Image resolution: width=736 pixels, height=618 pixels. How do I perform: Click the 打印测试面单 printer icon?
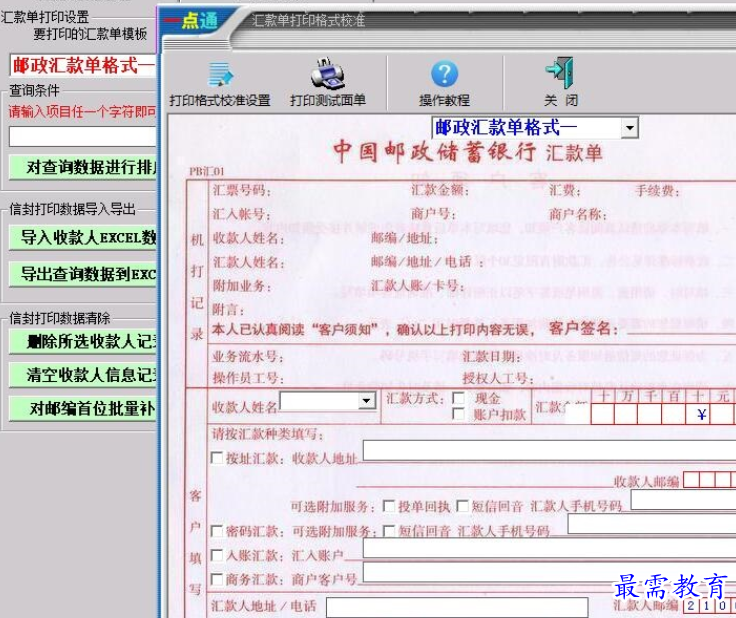click(x=328, y=74)
